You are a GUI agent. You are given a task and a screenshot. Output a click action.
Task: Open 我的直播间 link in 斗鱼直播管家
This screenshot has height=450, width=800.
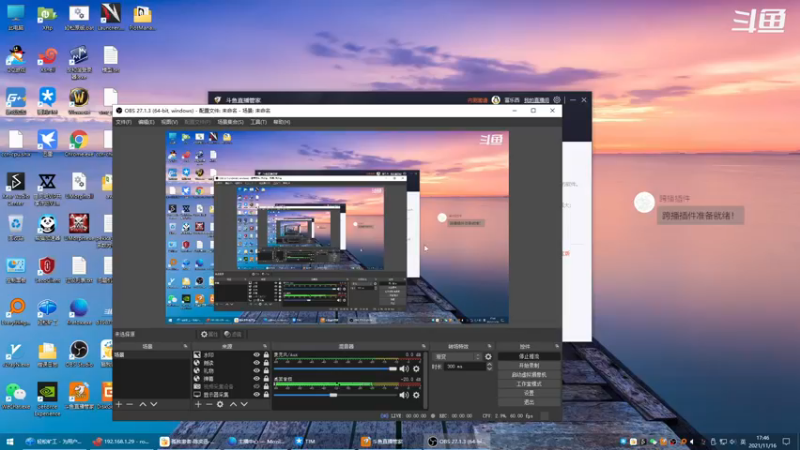pyautogui.click(x=536, y=100)
